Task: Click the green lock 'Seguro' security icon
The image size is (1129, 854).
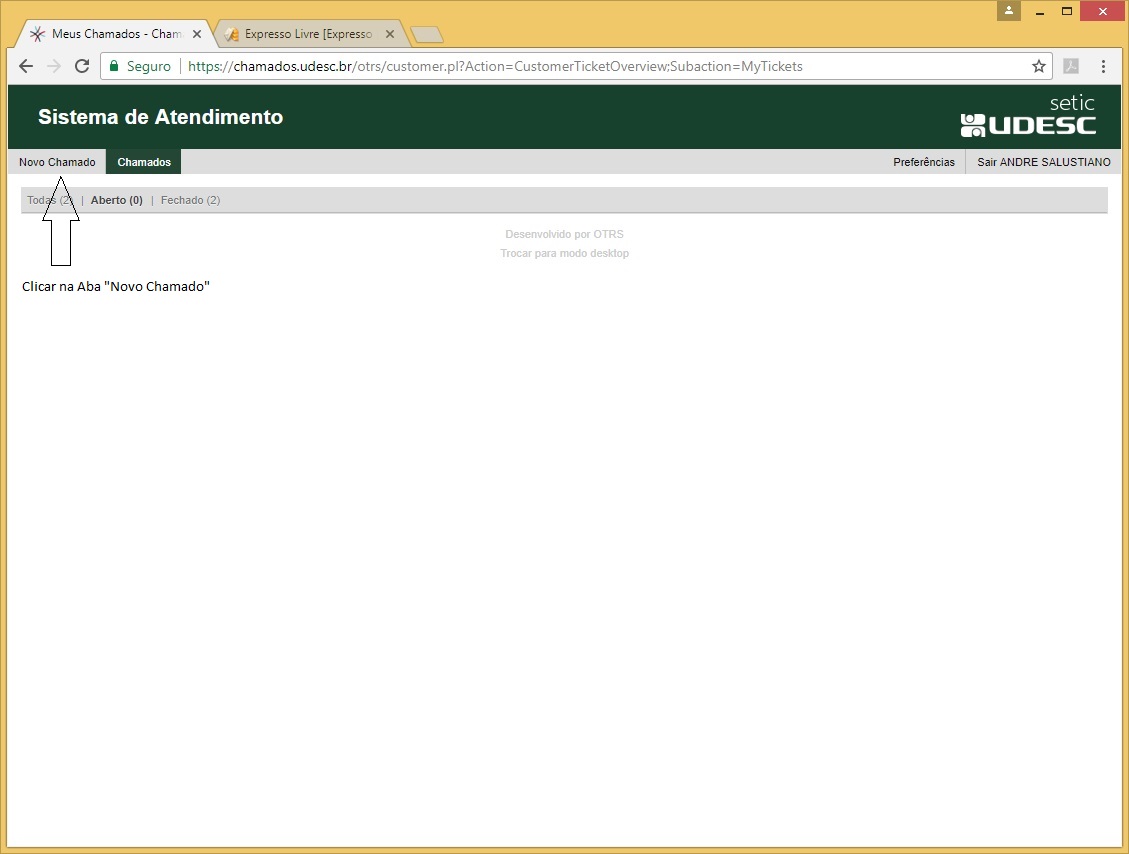Action: pos(114,66)
